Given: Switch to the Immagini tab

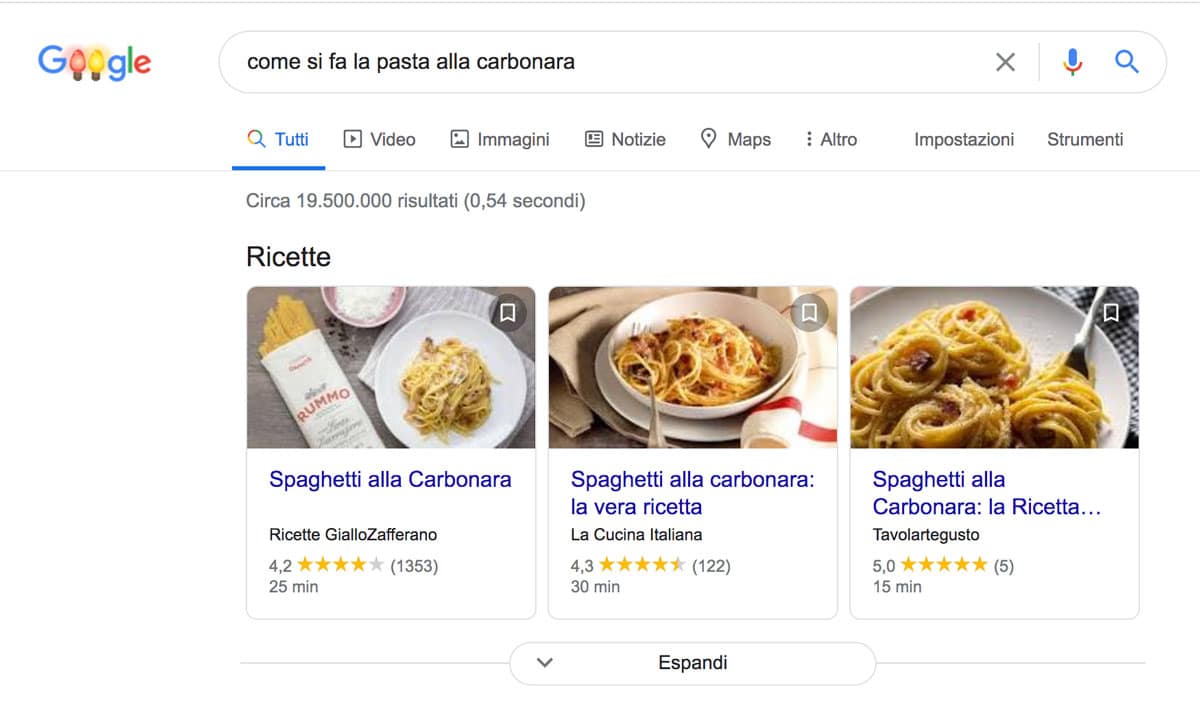Looking at the screenshot, I should (x=500, y=139).
